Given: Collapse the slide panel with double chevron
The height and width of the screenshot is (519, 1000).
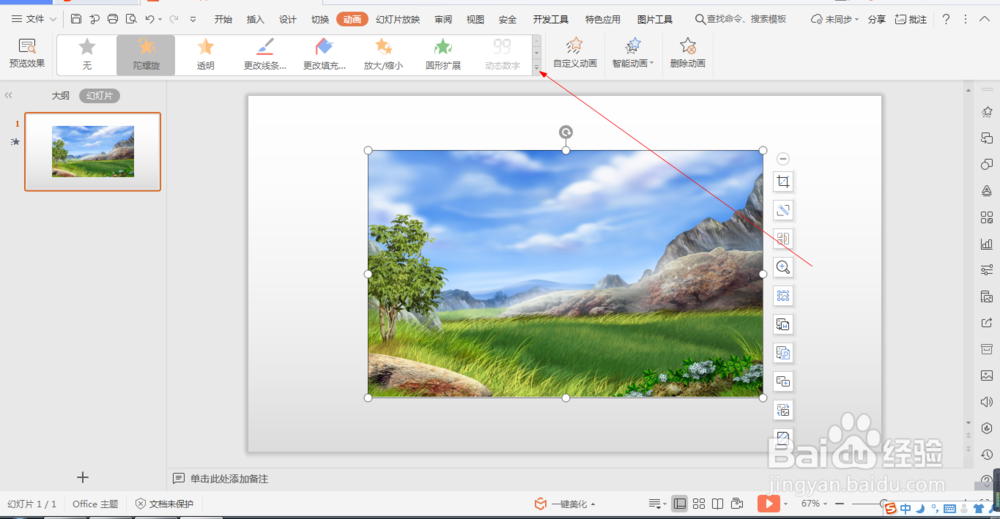Looking at the screenshot, I should [x=8, y=95].
